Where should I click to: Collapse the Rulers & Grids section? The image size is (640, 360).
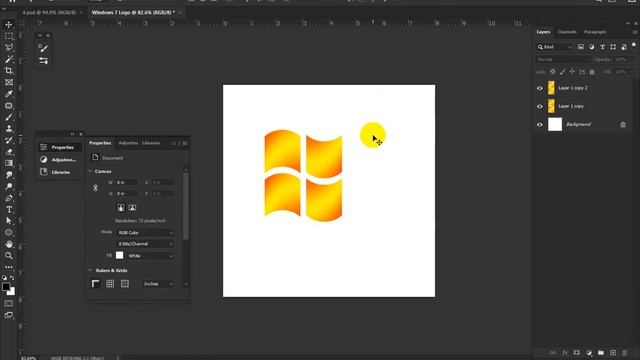pos(90,270)
